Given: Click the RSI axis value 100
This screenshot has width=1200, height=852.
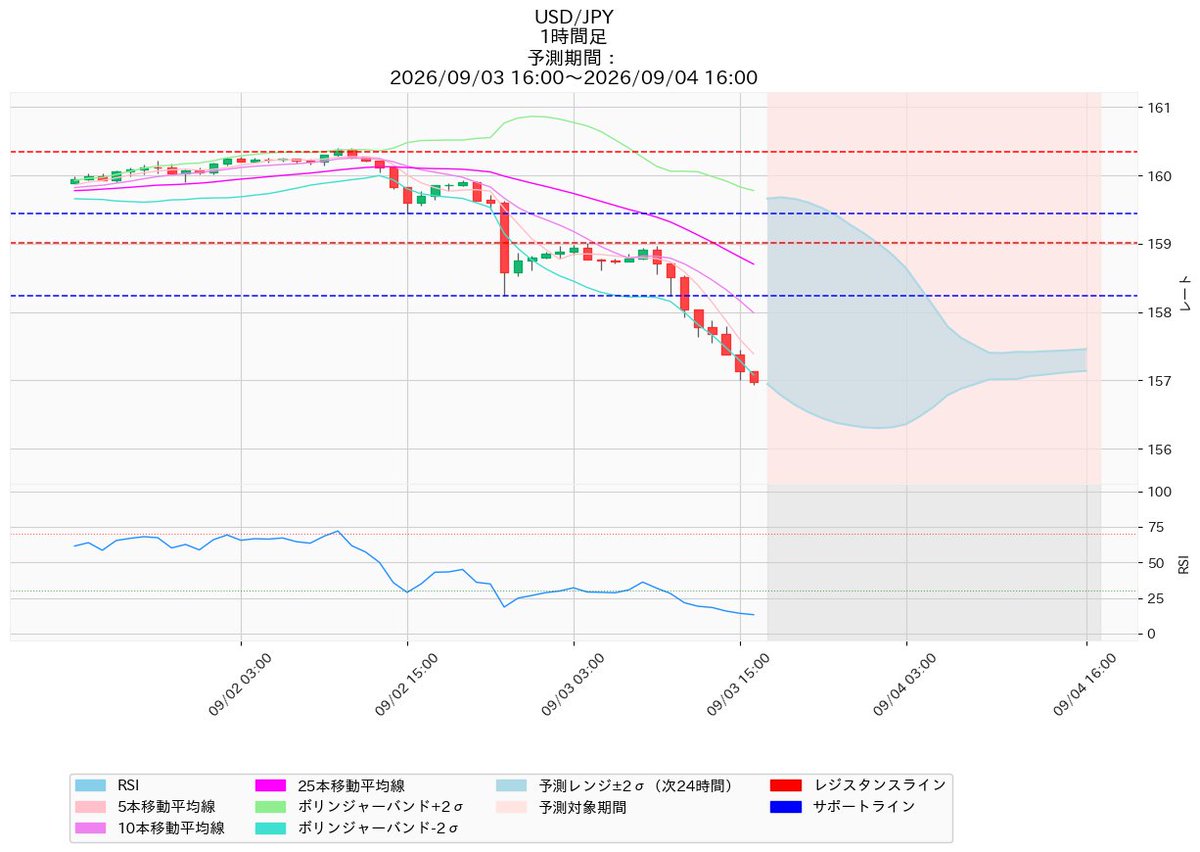Looking at the screenshot, I should 1160,492.
